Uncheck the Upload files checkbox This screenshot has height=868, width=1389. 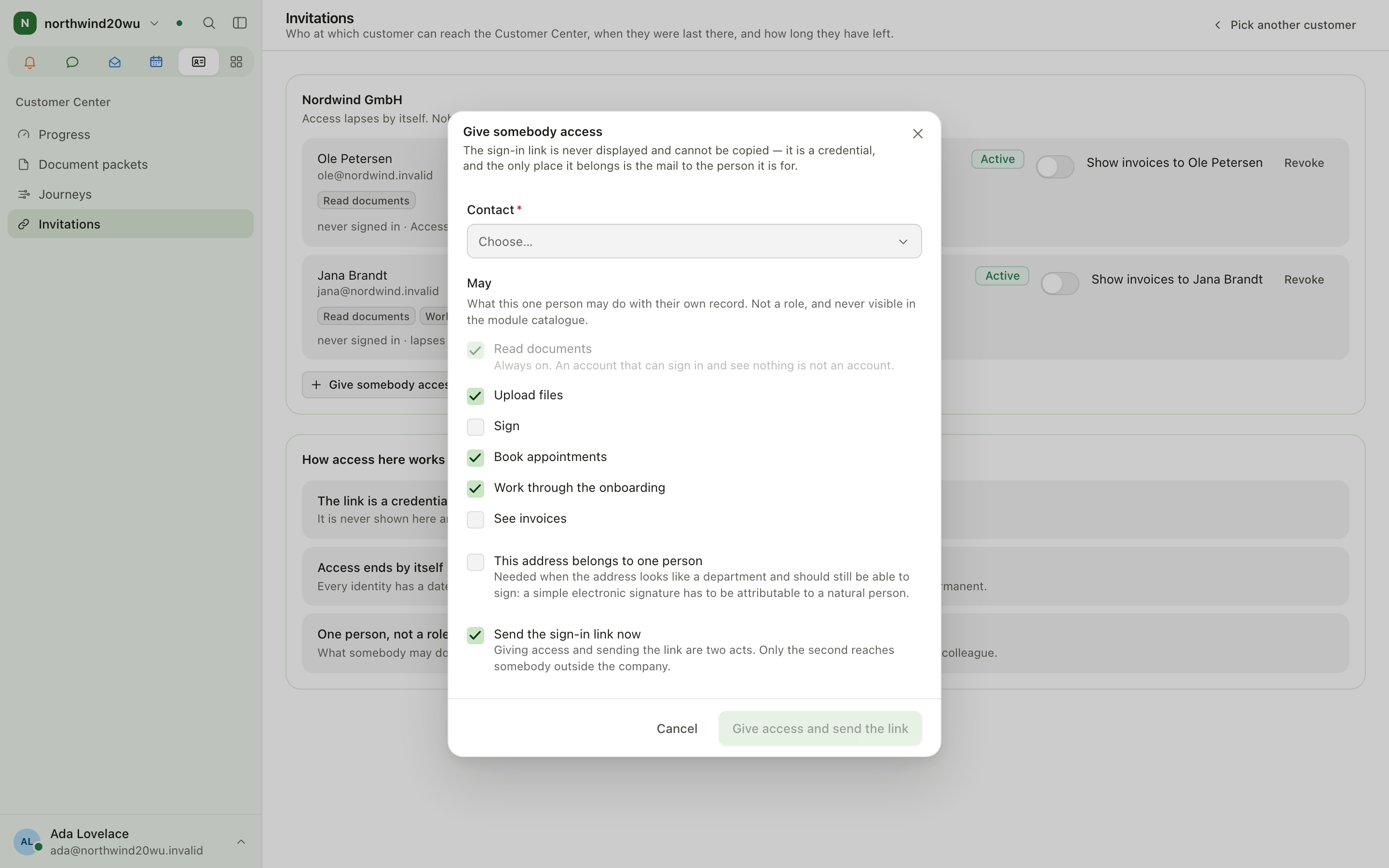click(475, 396)
